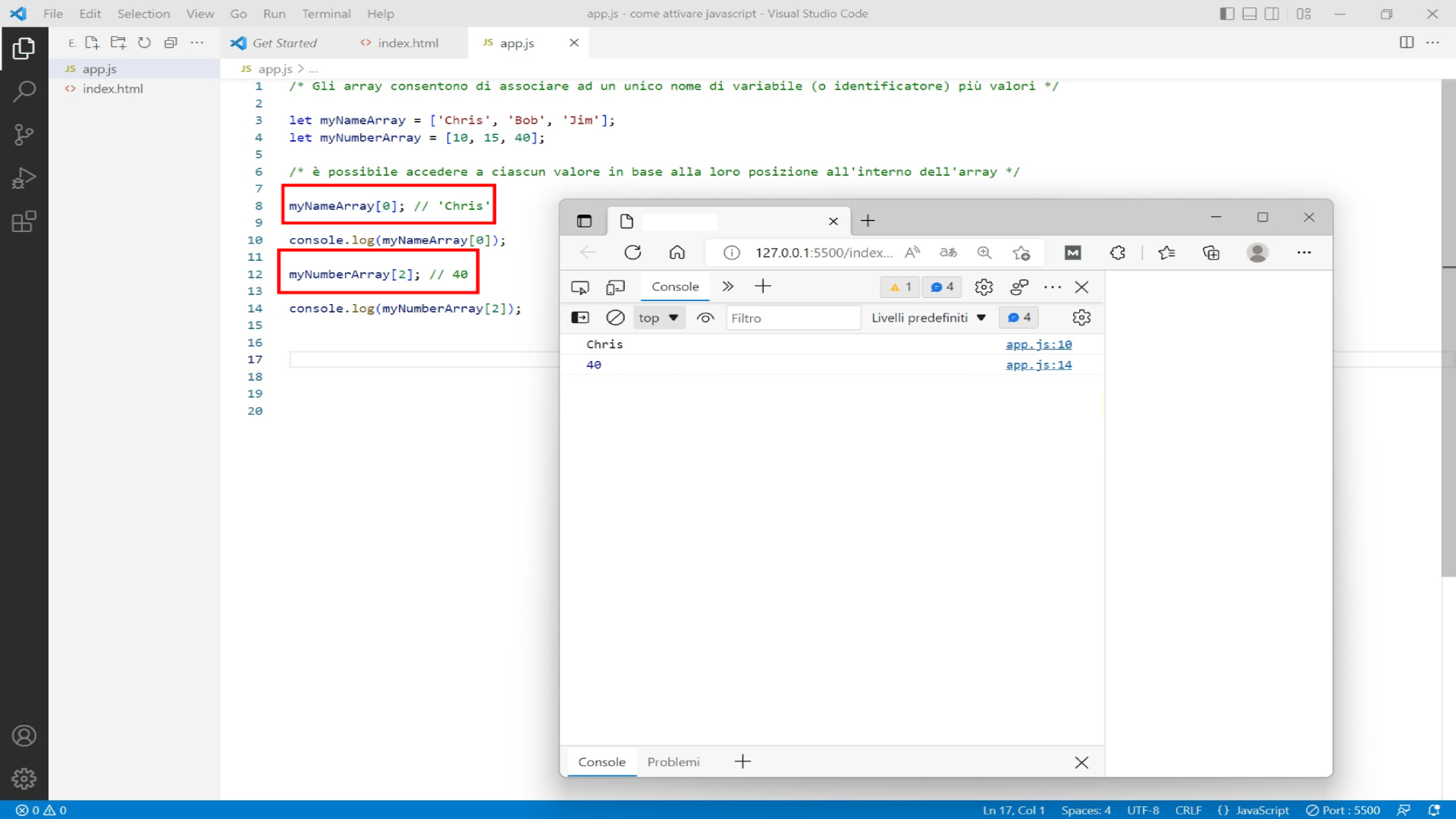Open the top frame context dropdown
1456x819 pixels.
coord(658,318)
